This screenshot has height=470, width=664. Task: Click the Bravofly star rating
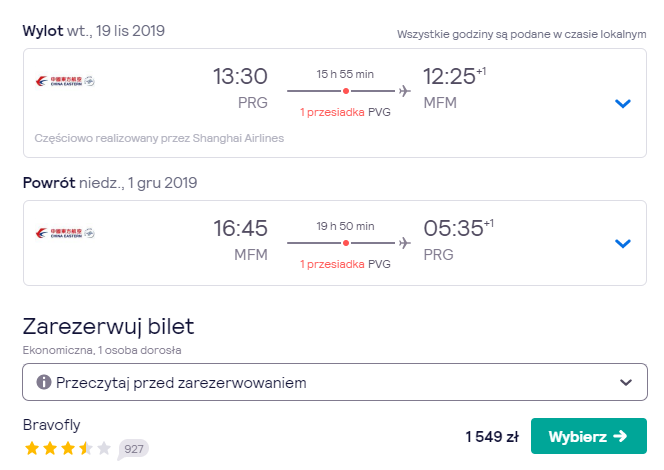coord(68,448)
